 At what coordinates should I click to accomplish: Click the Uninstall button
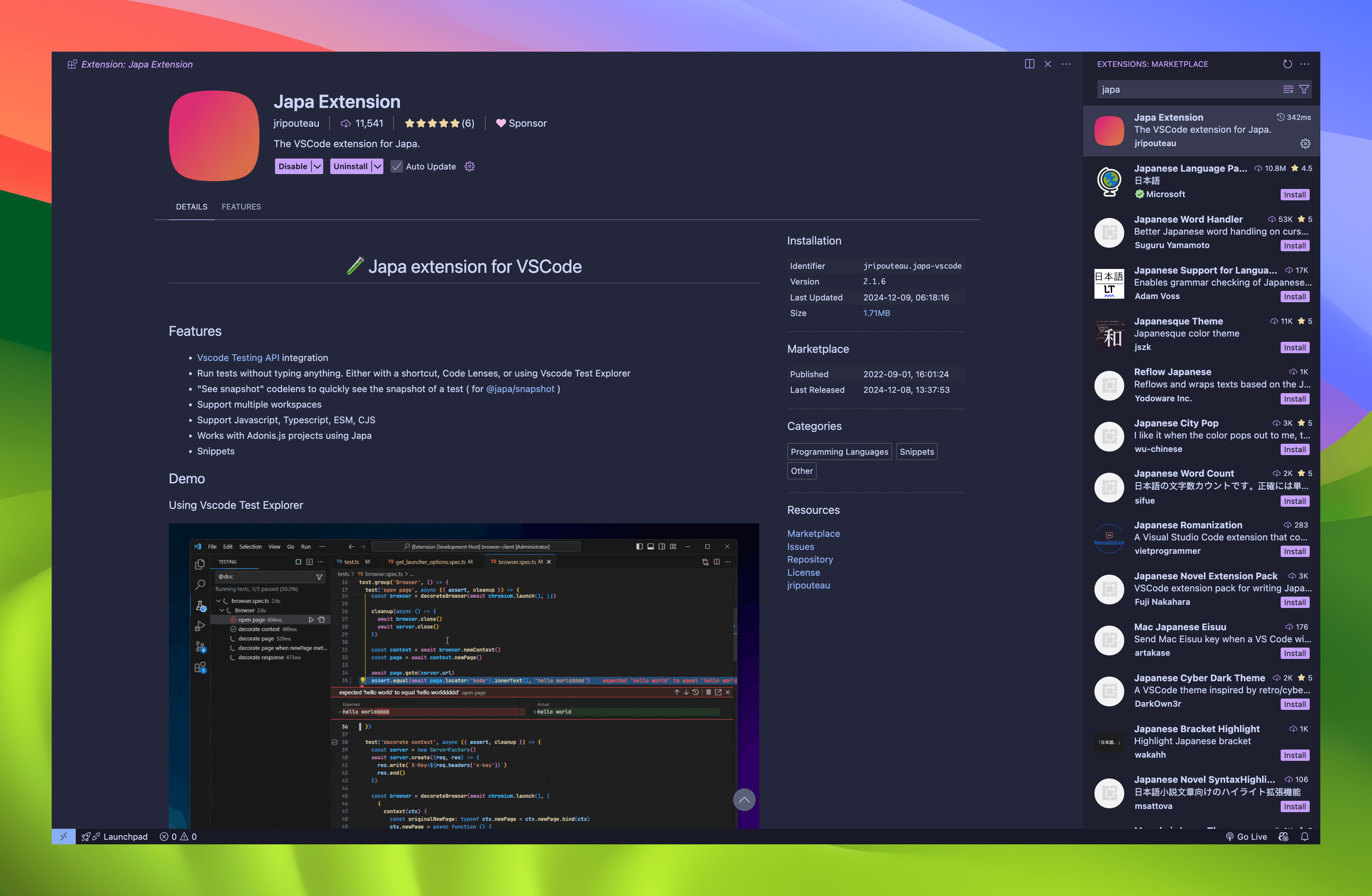pos(350,167)
